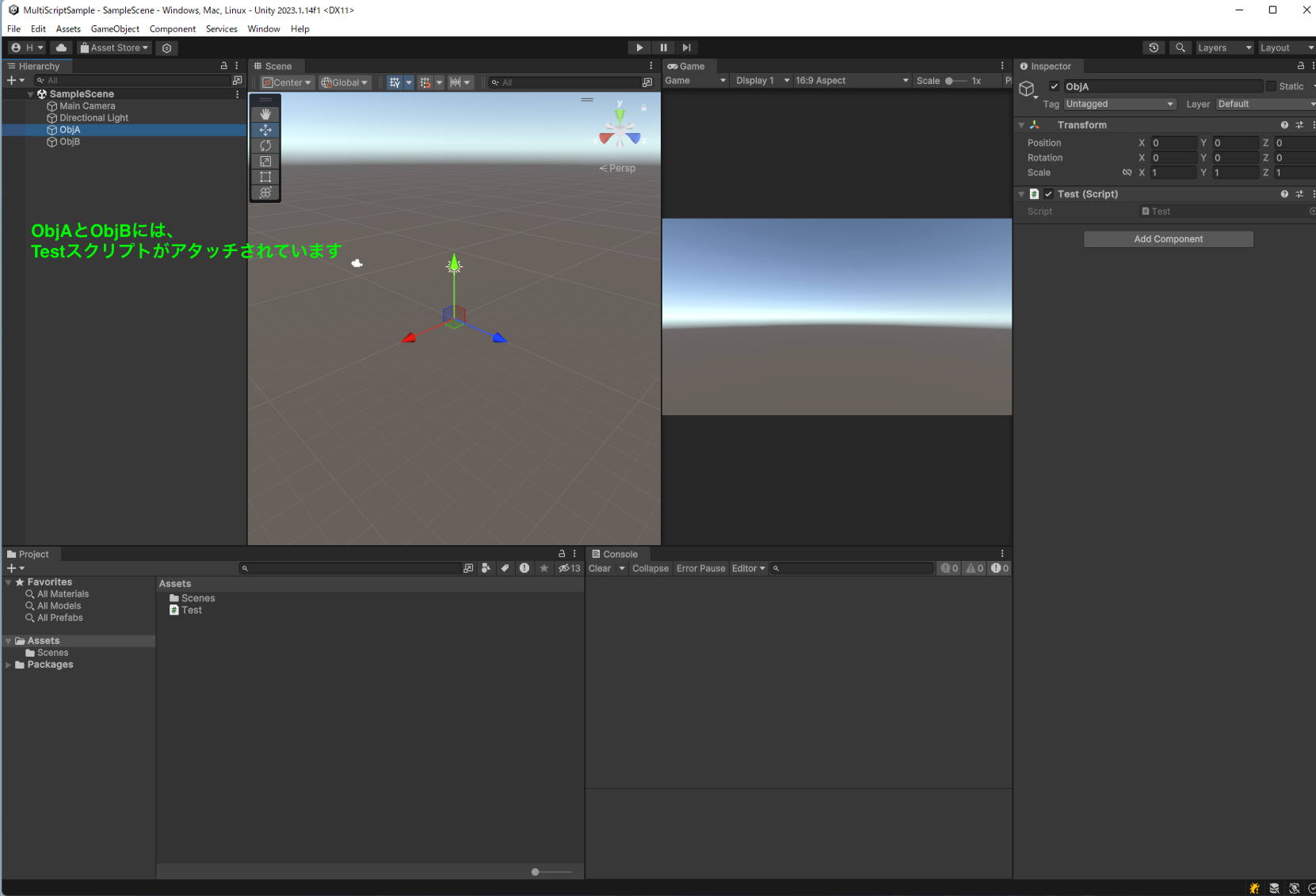Toggle Error Pause in Console
1316x896 pixels.
pyautogui.click(x=700, y=568)
